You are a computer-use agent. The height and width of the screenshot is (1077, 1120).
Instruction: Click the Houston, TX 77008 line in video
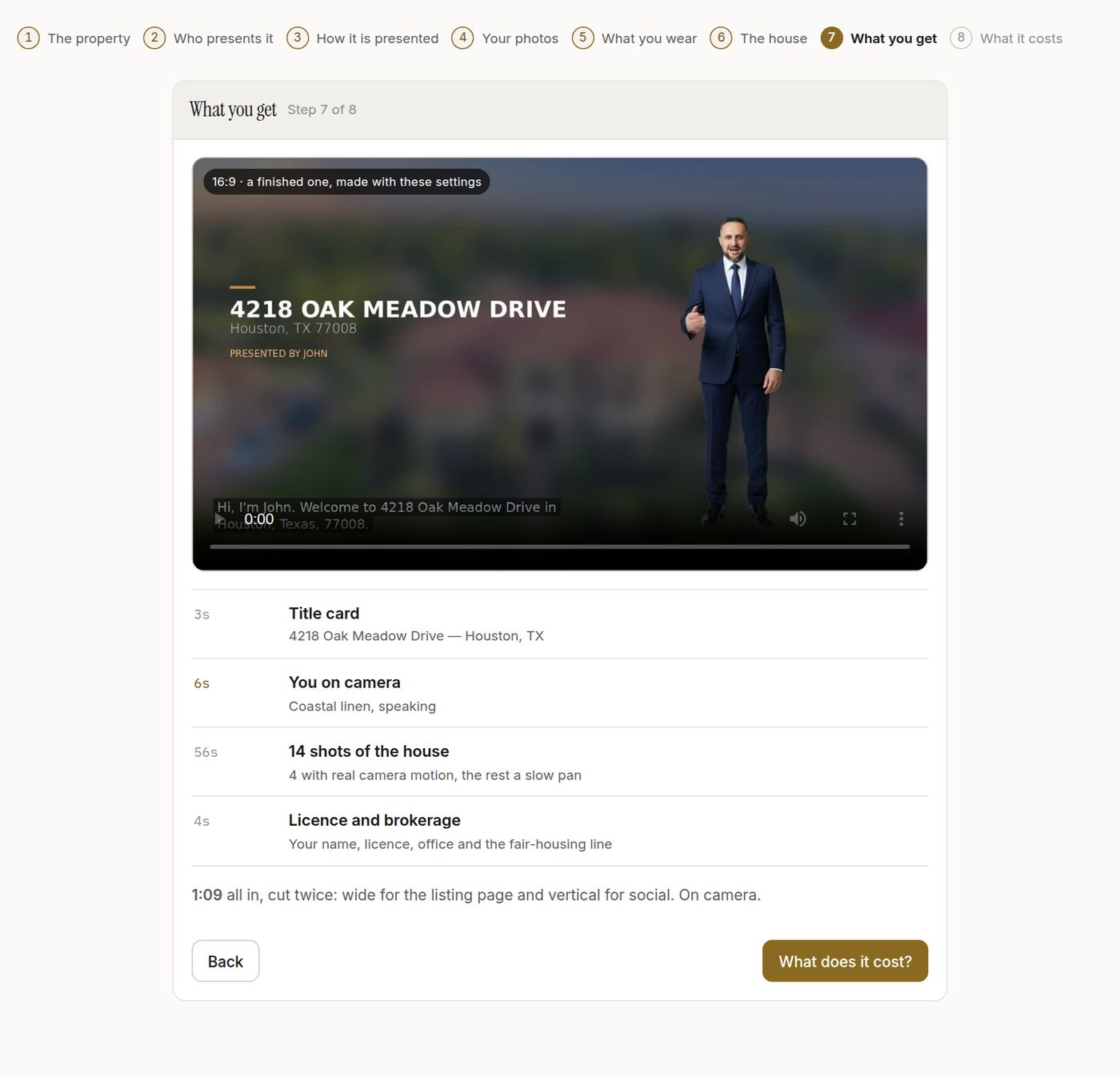(x=293, y=328)
